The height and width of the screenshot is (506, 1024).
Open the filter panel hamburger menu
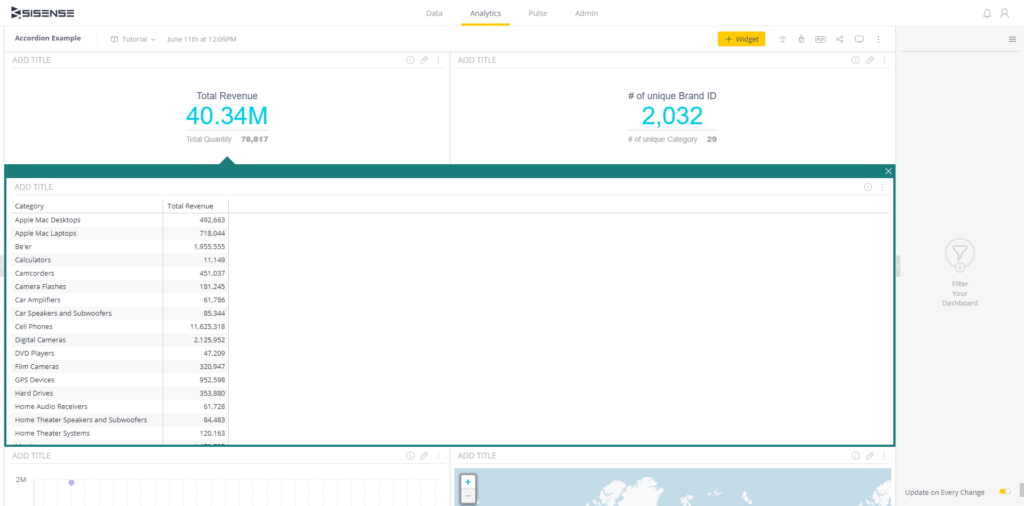[1012, 39]
